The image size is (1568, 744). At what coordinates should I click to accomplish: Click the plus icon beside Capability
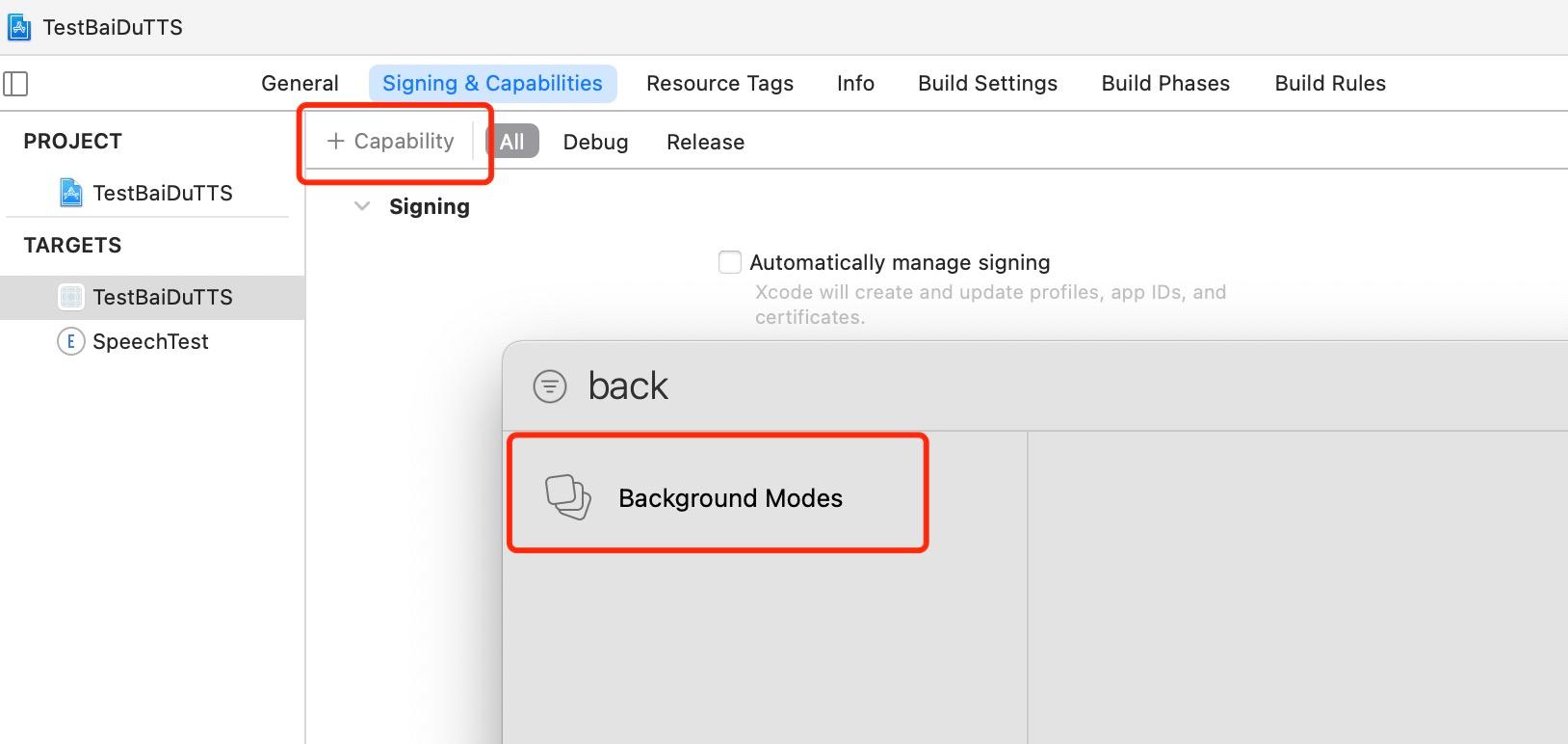click(x=335, y=142)
